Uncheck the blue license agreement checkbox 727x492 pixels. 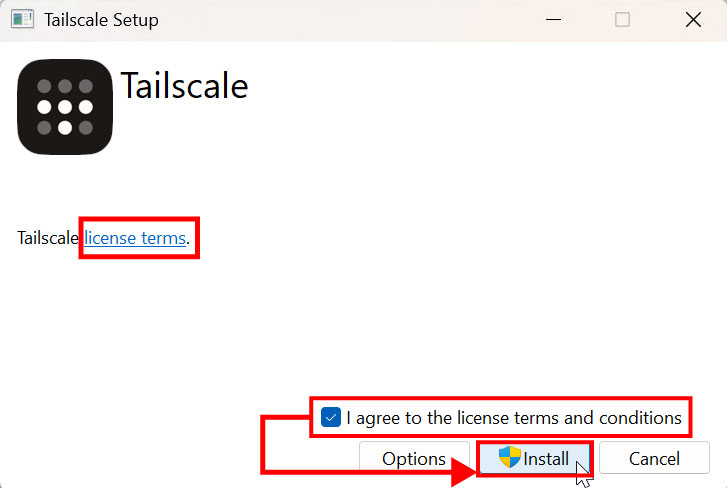pyautogui.click(x=331, y=417)
